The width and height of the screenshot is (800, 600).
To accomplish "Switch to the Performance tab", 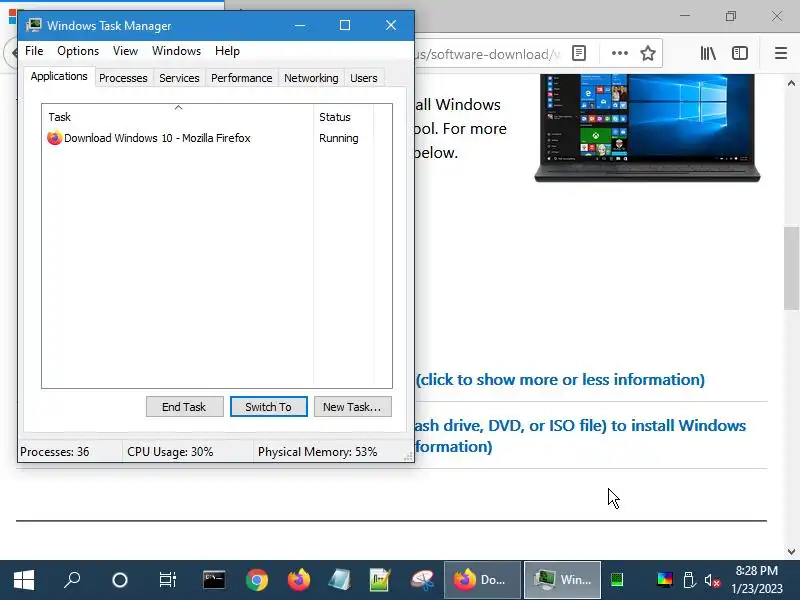I will [241, 78].
